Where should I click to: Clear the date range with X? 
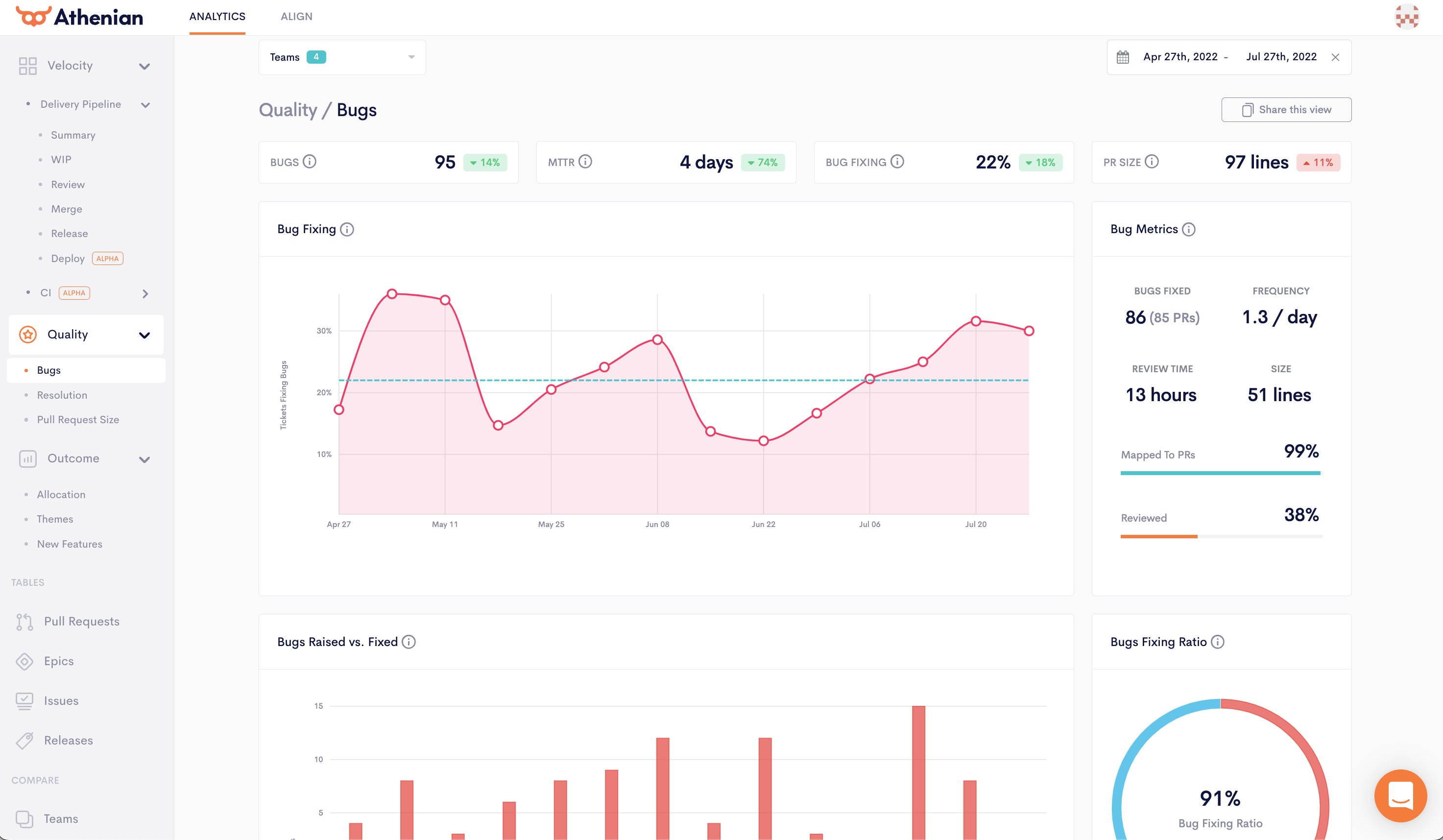point(1335,57)
